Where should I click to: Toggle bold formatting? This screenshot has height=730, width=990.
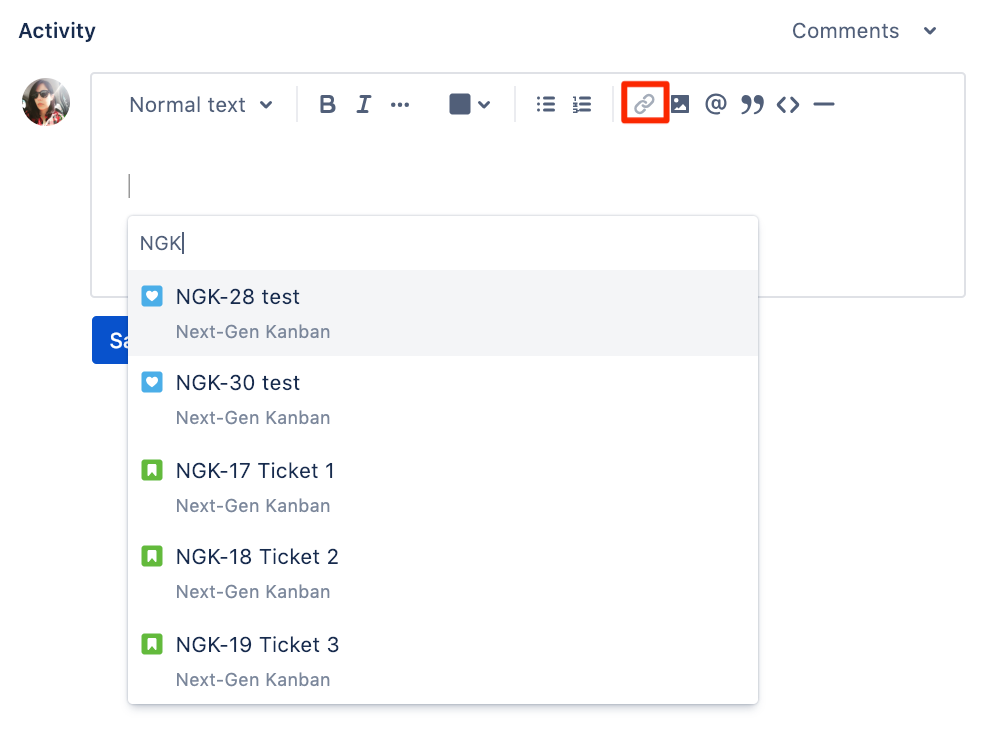(326, 103)
